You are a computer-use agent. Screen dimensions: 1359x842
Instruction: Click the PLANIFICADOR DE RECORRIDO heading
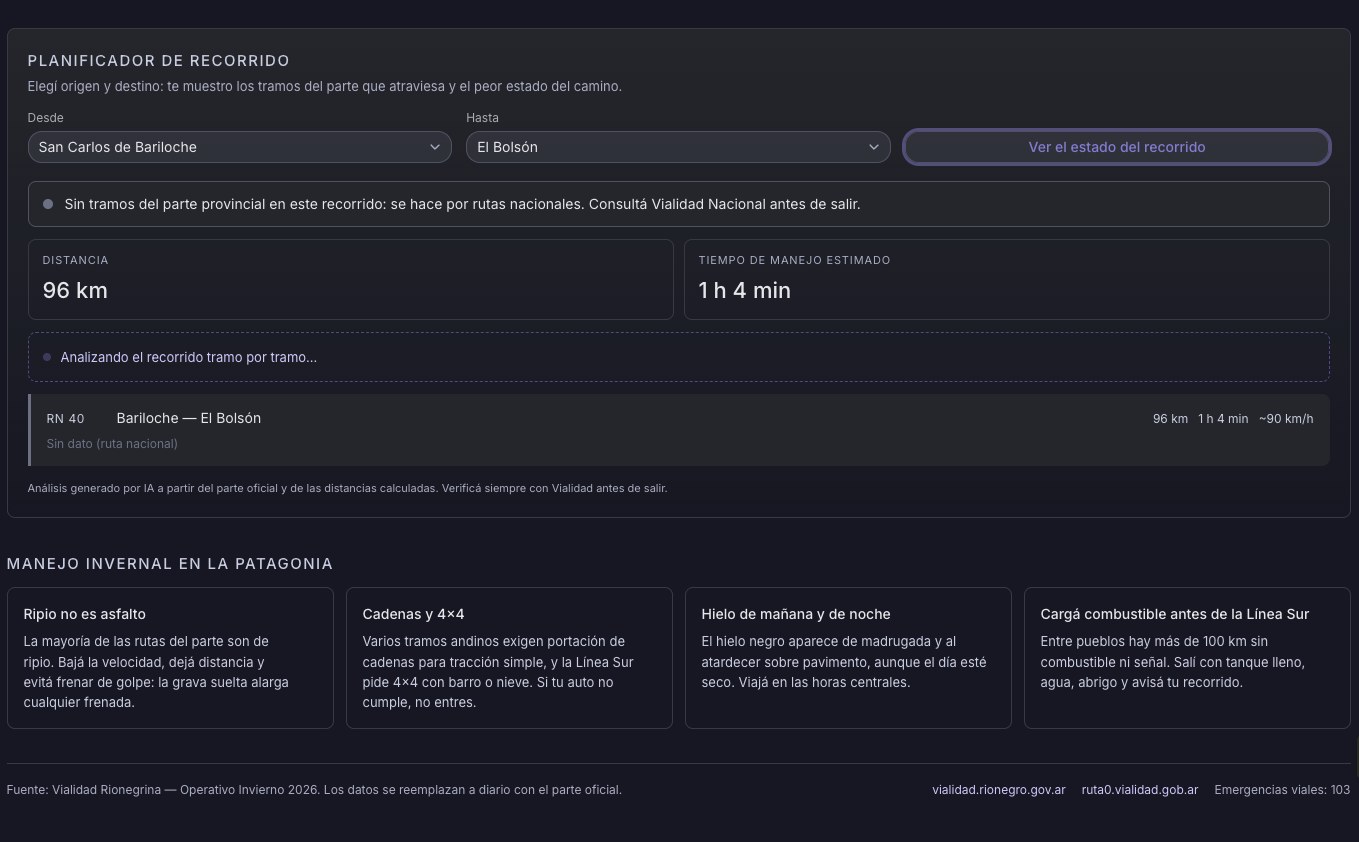(159, 61)
